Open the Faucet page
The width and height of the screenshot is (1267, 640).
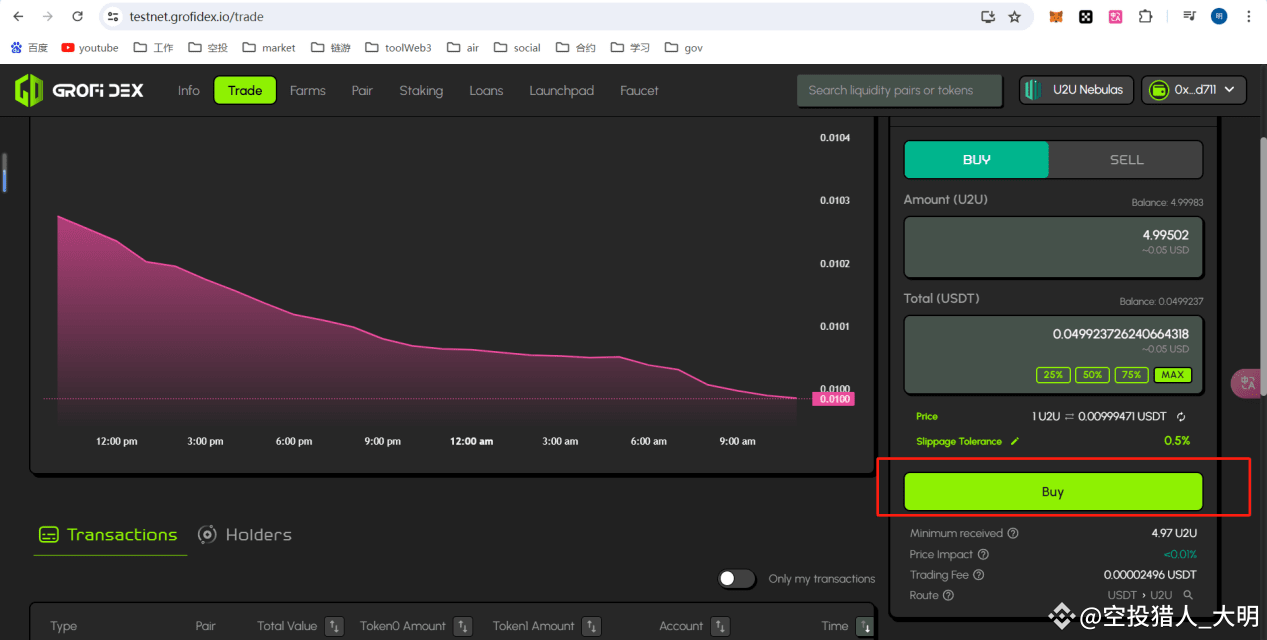[x=639, y=90]
